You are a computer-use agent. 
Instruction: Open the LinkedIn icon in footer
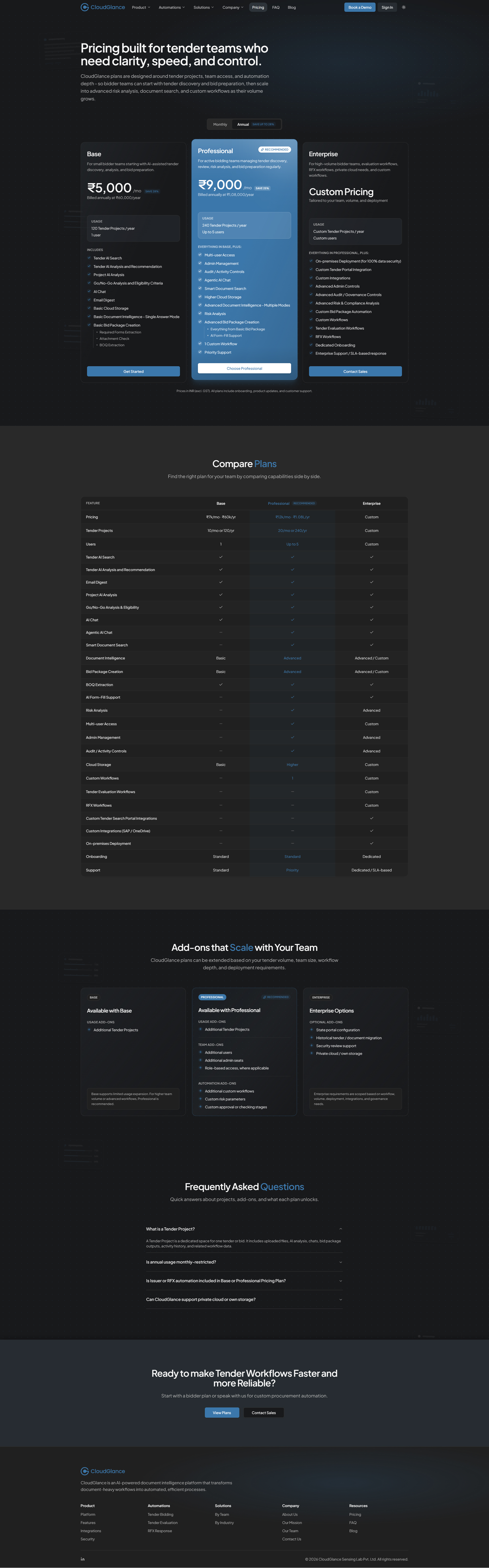83,1559
